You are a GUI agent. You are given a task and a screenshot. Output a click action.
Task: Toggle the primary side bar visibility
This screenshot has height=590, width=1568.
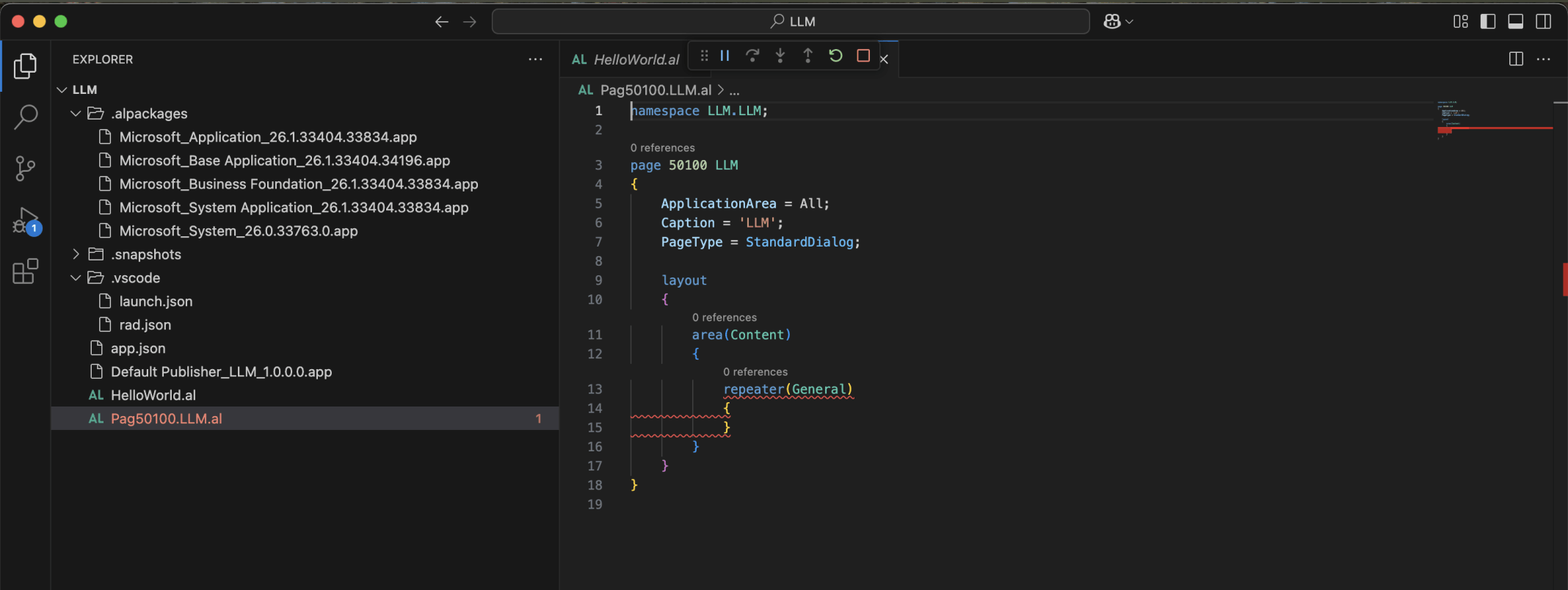(x=1488, y=21)
